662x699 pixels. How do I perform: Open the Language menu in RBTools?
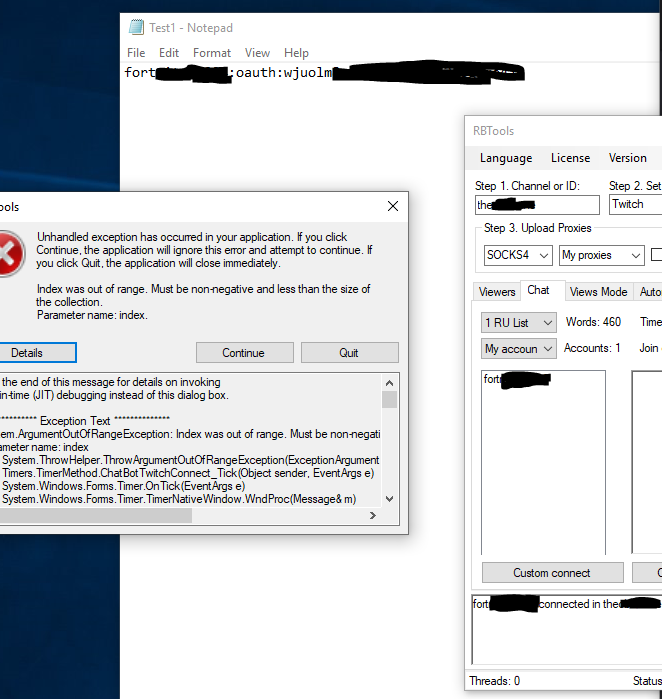tap(506, 158)
